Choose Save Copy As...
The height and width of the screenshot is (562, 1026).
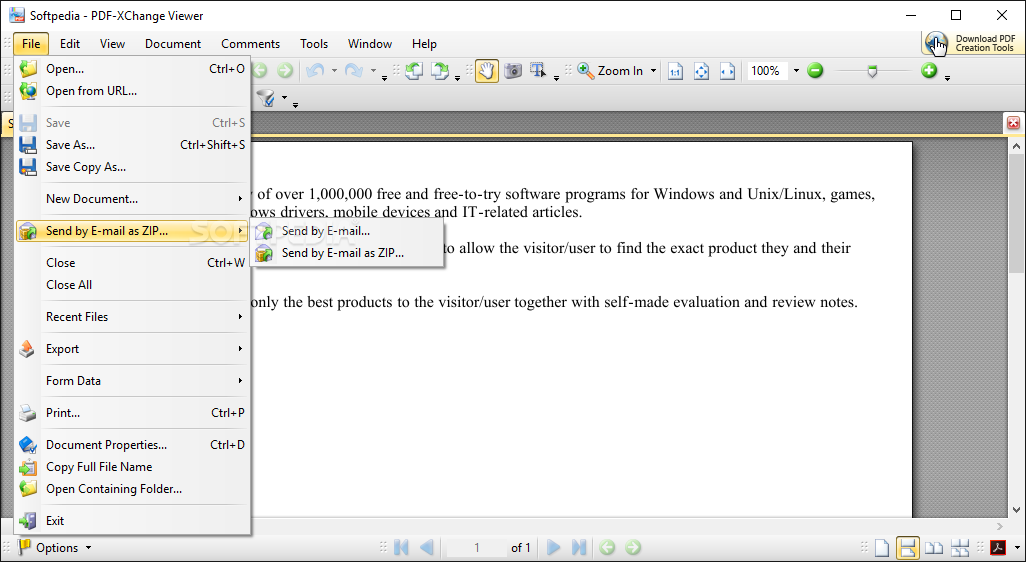click(x=132, y=167)
